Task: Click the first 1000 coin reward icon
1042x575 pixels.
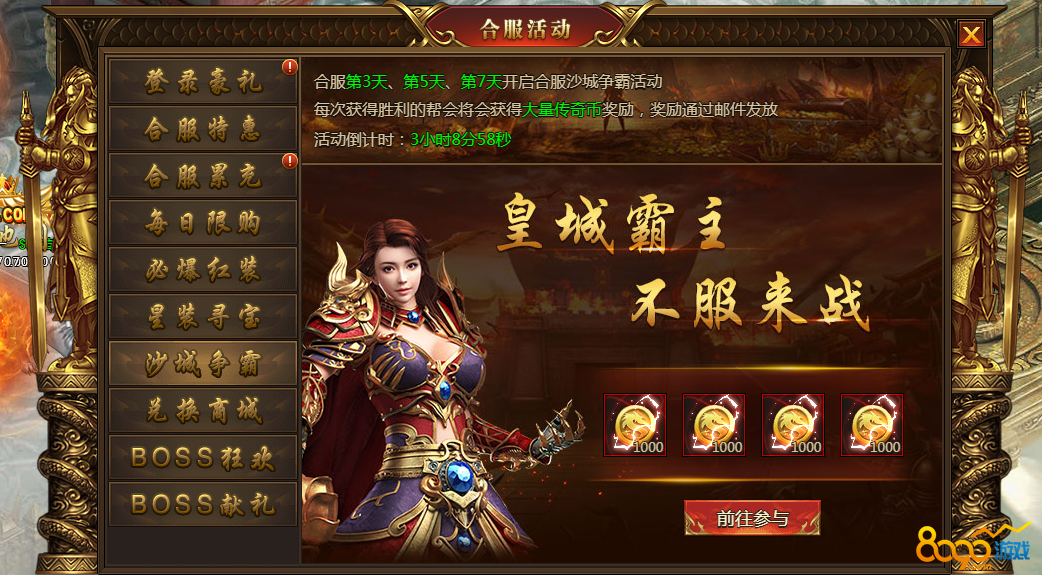Action: (634, 425)
